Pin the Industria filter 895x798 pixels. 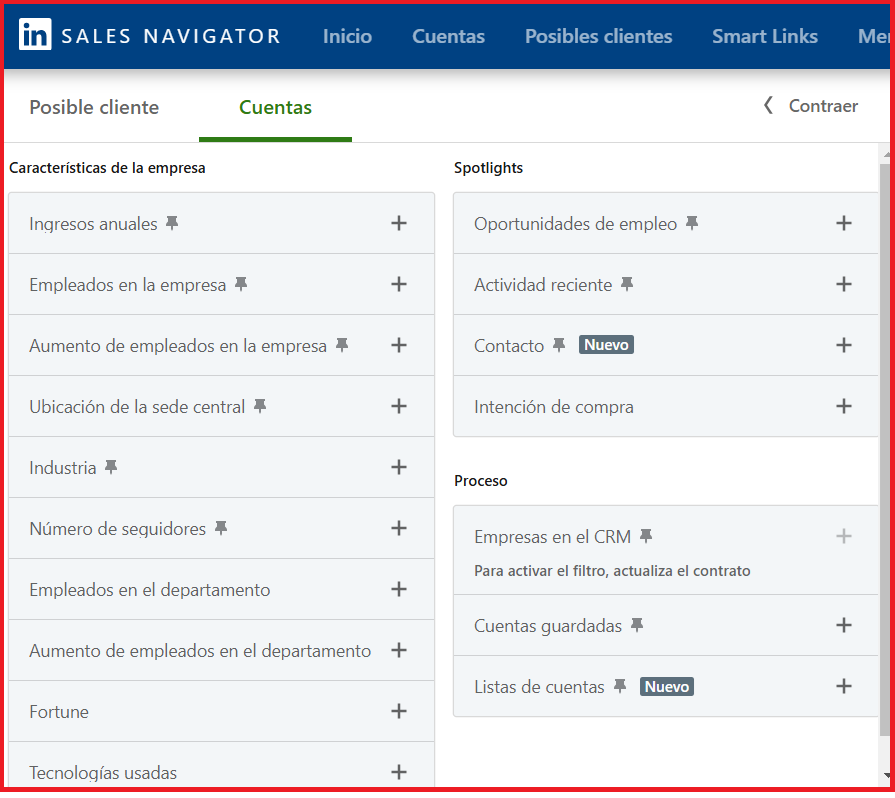click(x=111, y=467)
